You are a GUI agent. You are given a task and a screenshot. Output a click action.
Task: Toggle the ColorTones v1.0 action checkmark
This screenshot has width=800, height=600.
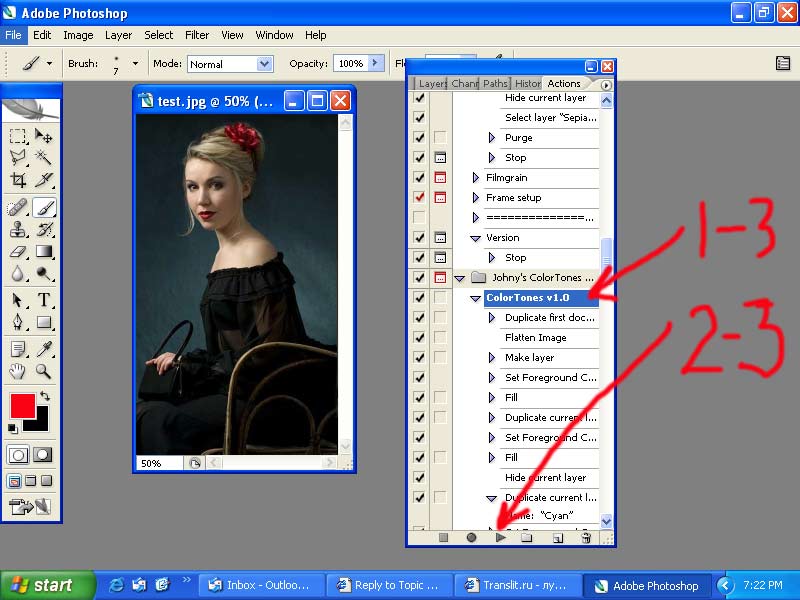[x=419, y=297]
